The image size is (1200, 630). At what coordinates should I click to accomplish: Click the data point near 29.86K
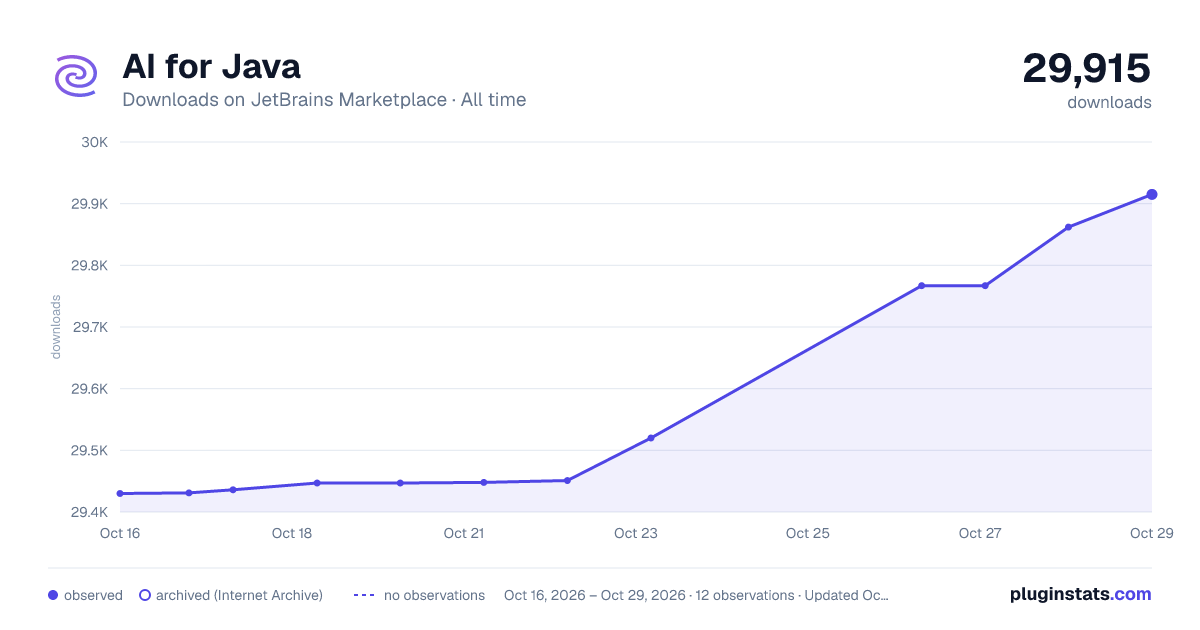pyautogui.click(x=1068, y=227)
